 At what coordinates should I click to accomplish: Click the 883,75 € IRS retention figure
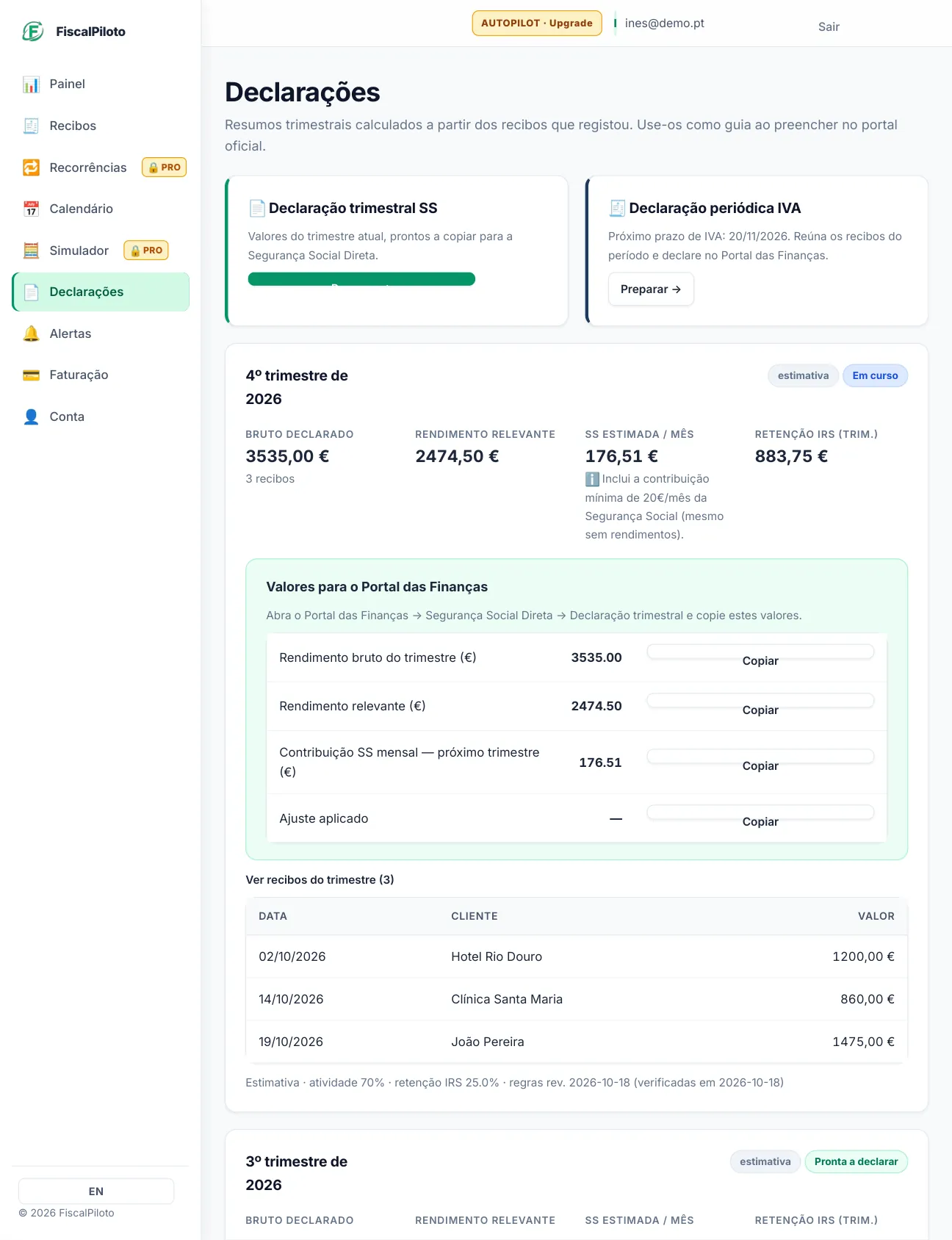coord(791,456)
